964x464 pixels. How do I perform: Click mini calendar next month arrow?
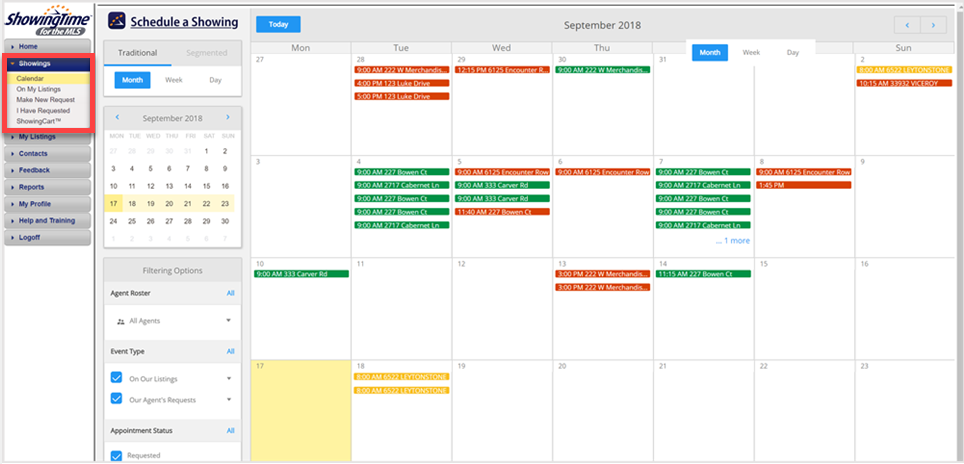(x=228, y=118)
